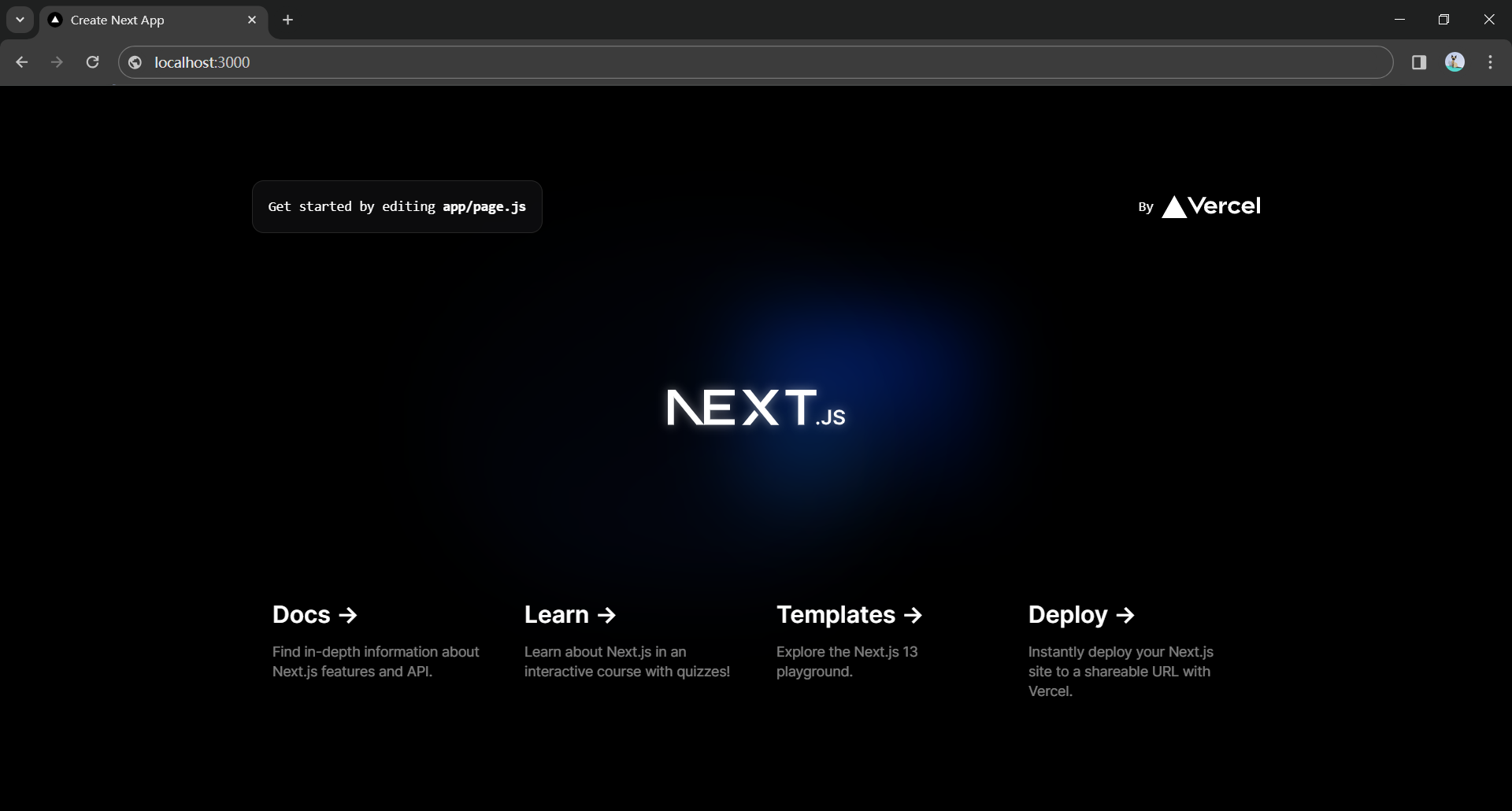
Task: Open the profile avatar menu
Action: pyautogui.click(x=1455, y=62)
